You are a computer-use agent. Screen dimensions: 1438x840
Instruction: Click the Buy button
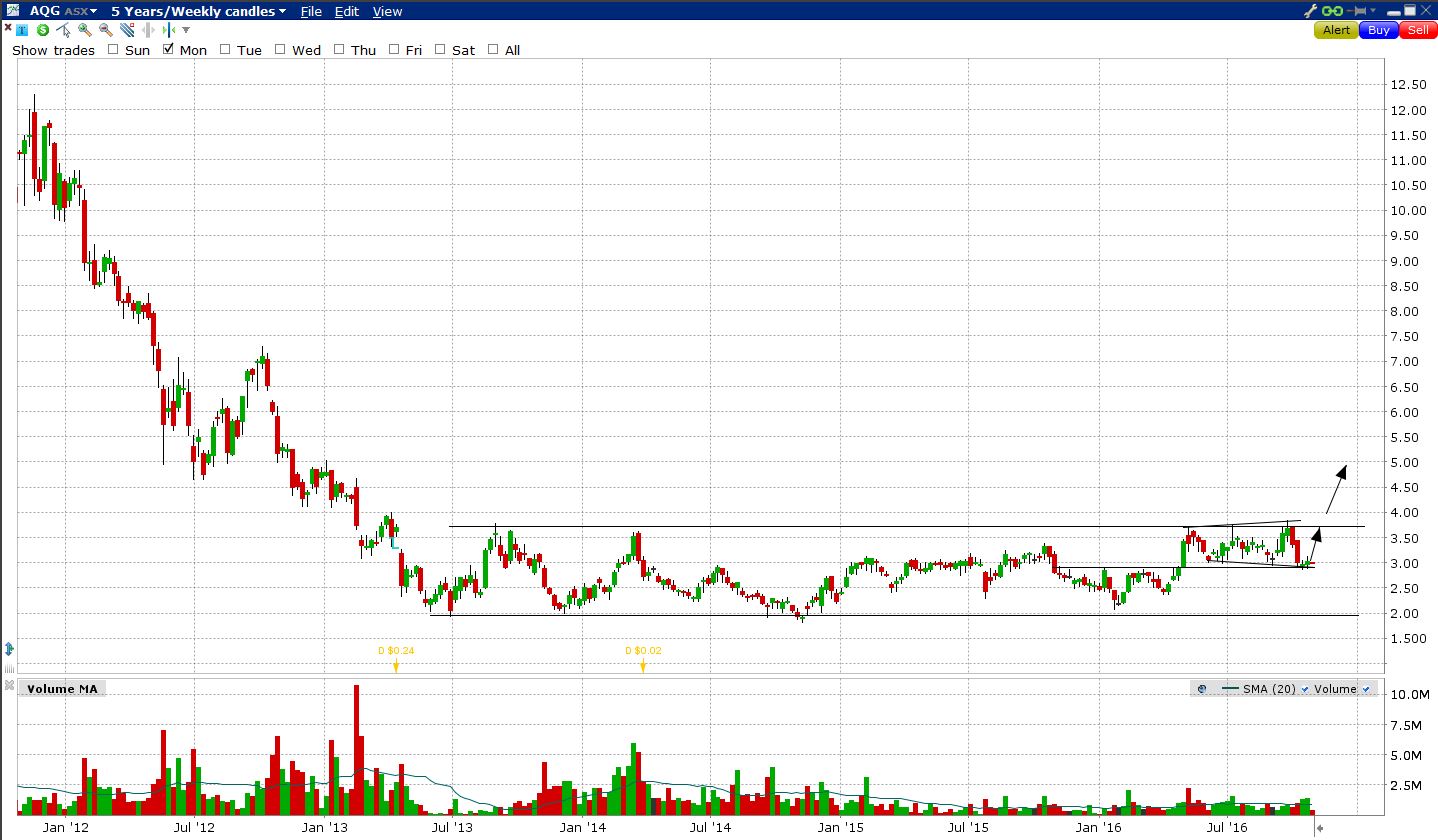[1379, 30]
